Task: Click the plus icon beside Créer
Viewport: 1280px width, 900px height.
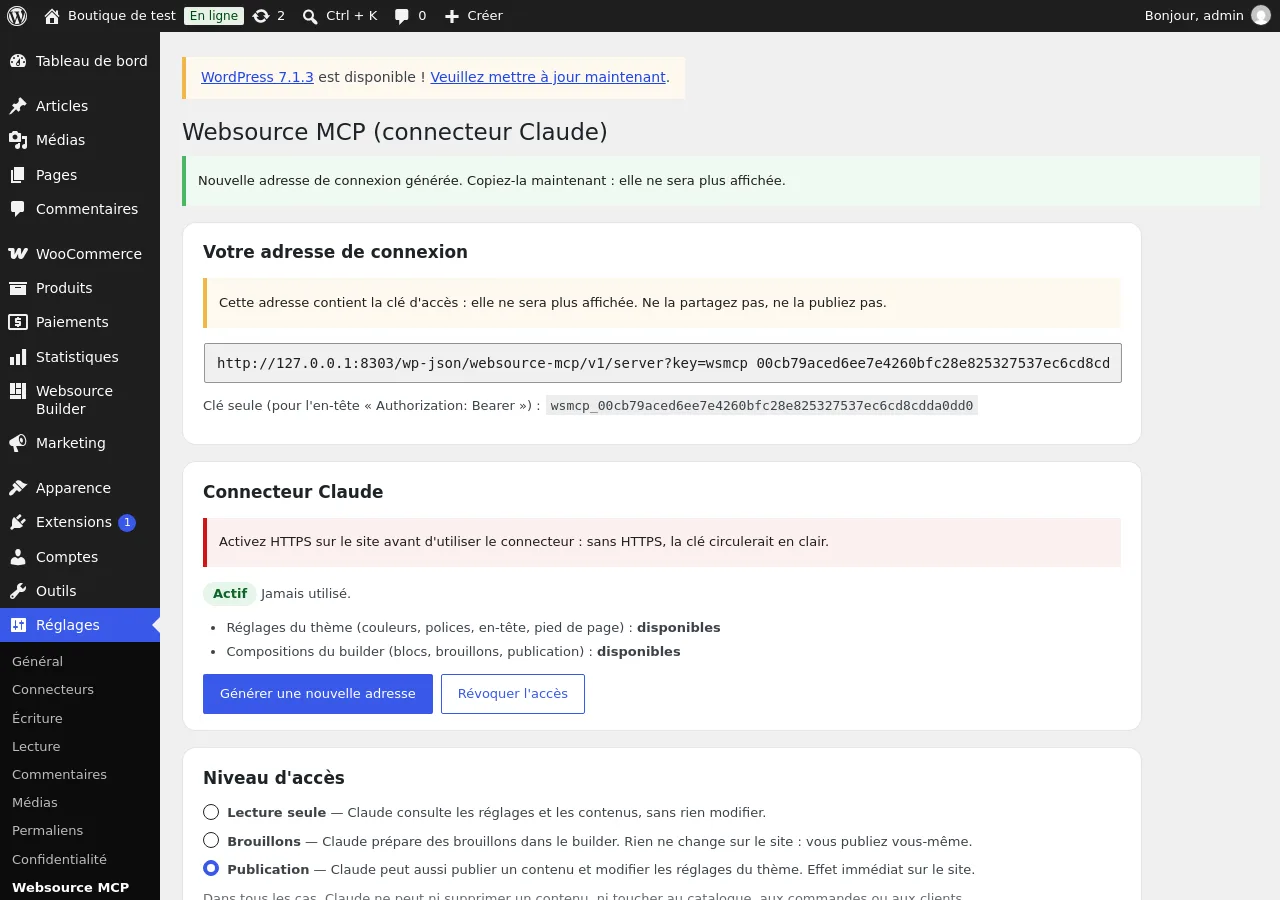Action: click(452, 16)
